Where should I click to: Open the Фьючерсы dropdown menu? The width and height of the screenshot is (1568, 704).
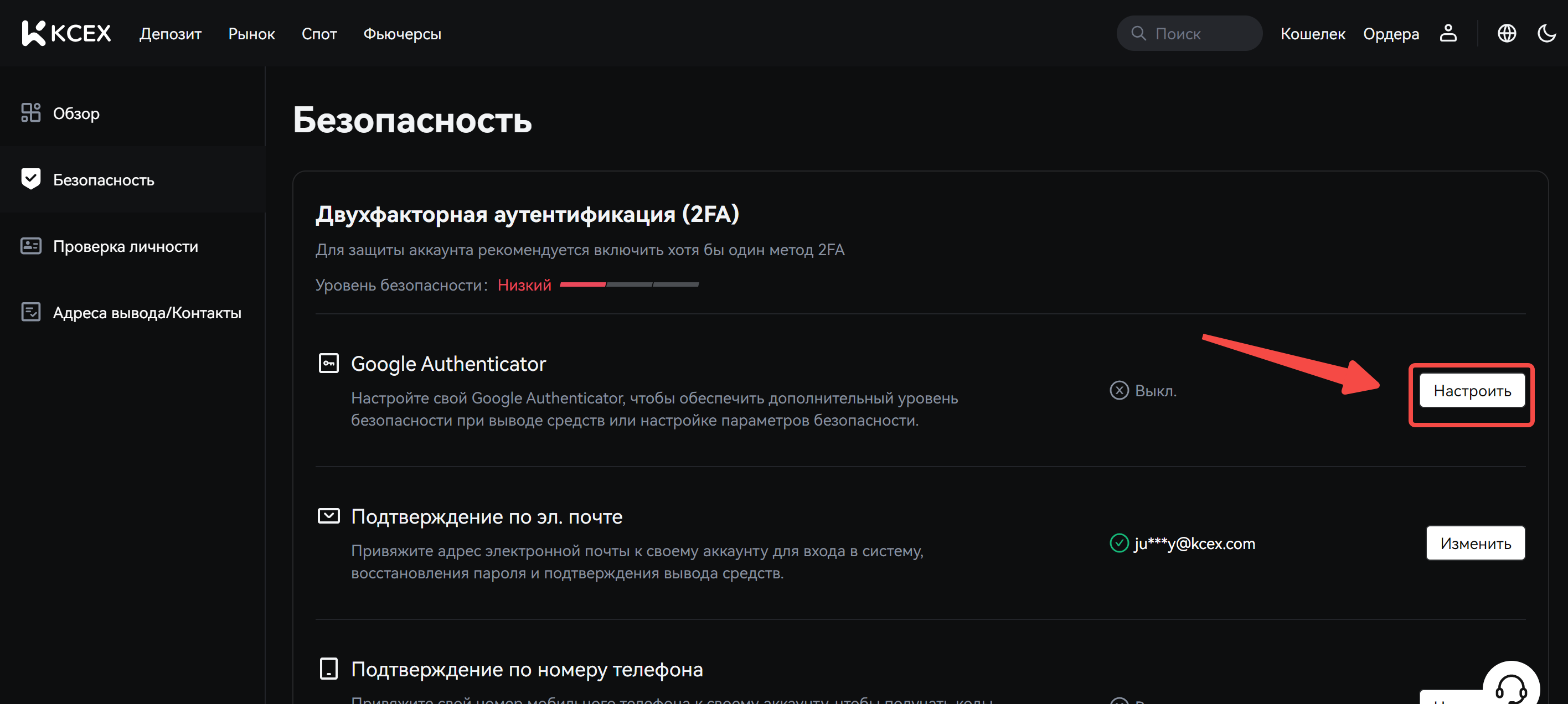(x=402, y=34)
